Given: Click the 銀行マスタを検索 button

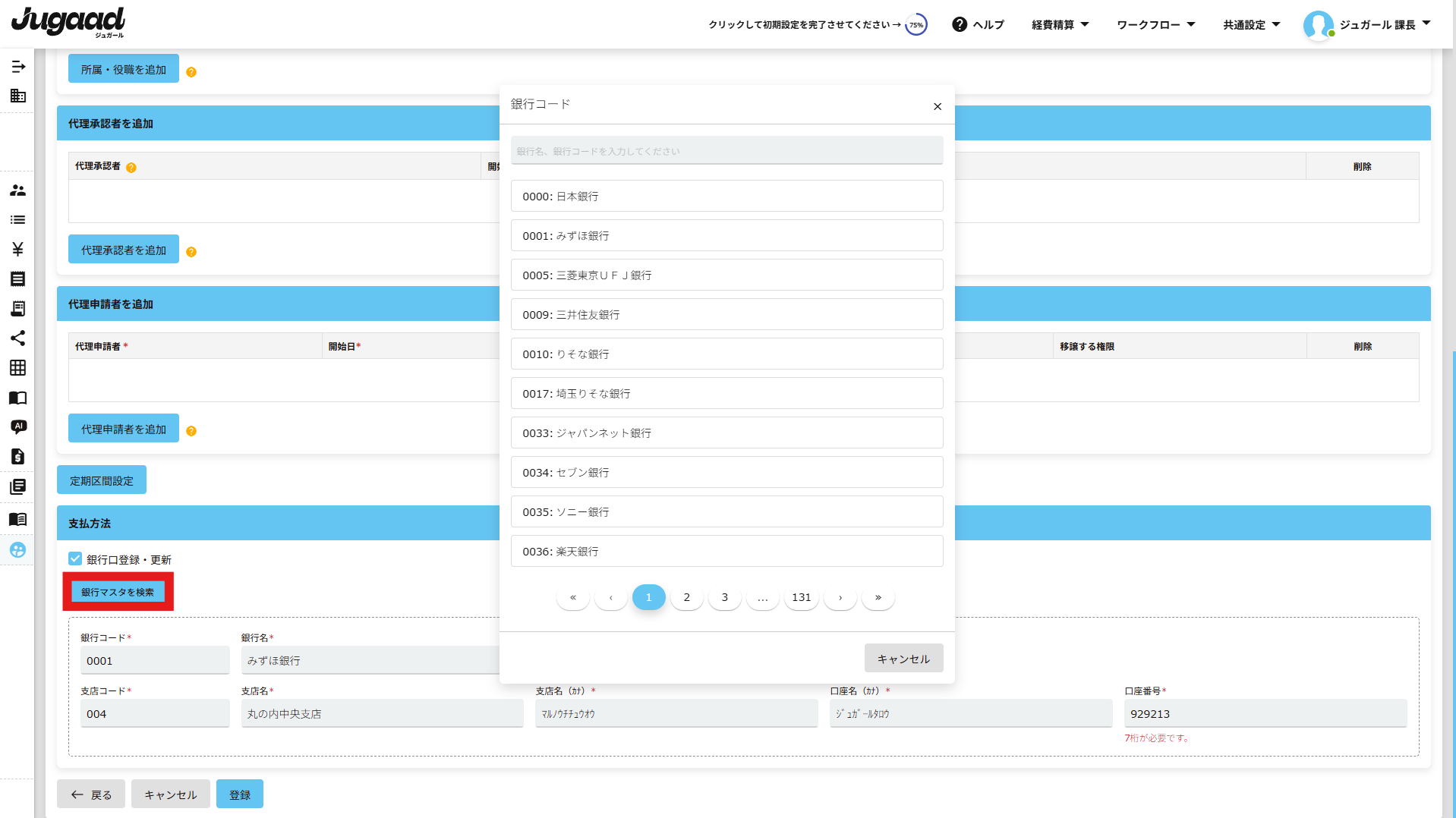Looking at the screenshot, I should coord(118,592).
